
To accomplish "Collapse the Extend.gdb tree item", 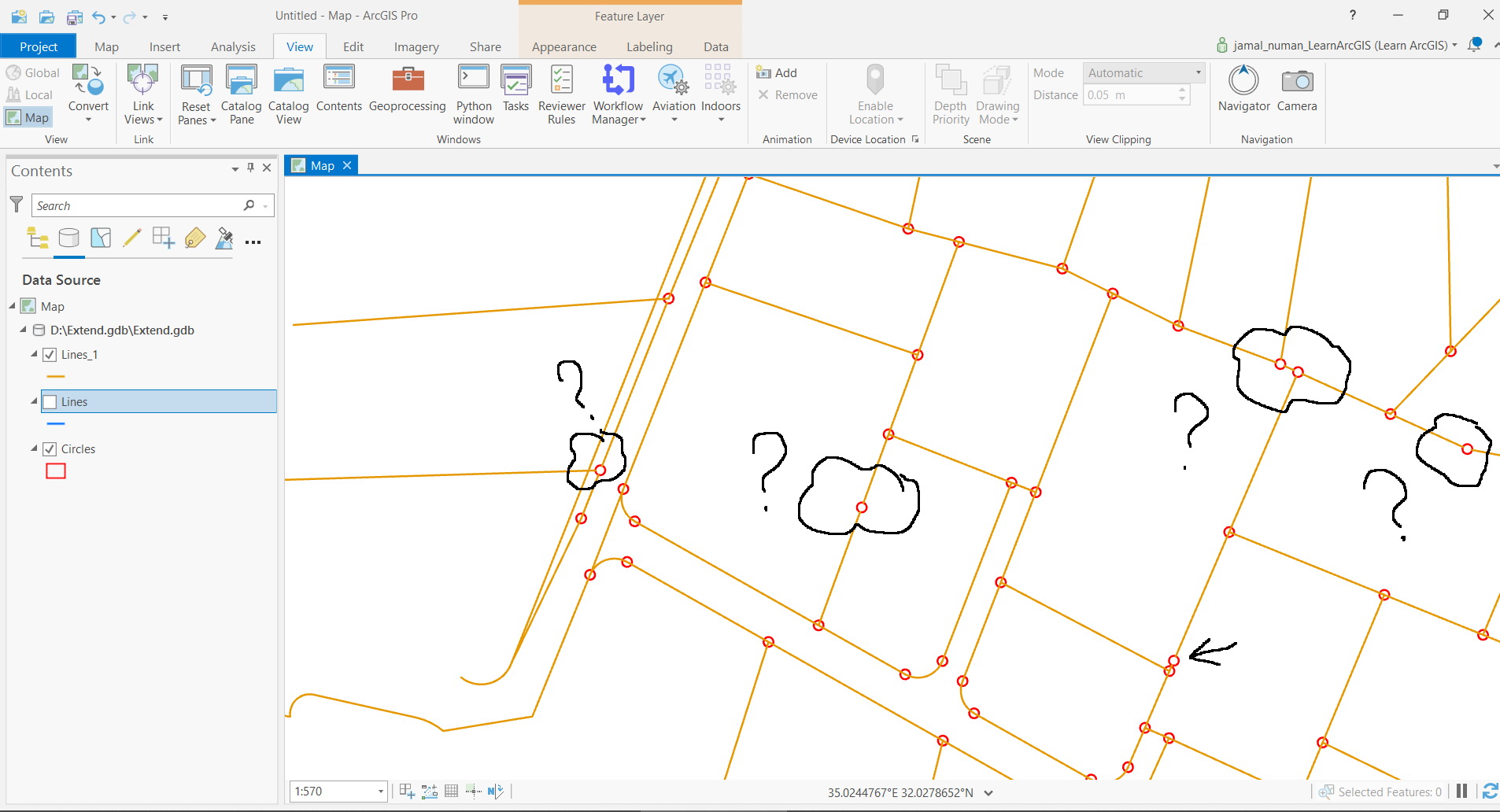I will pyautogui.click(x=24, y=330).
